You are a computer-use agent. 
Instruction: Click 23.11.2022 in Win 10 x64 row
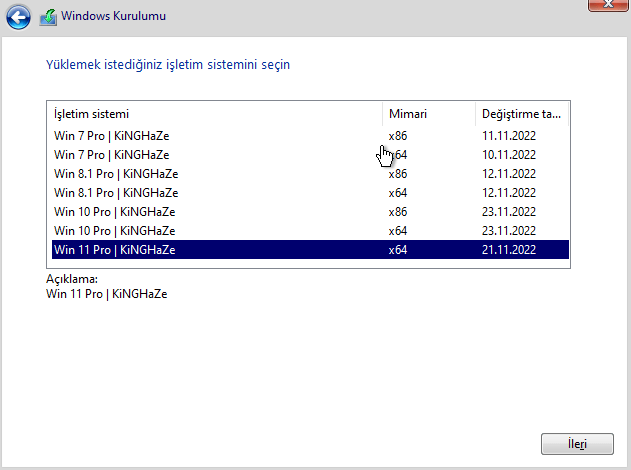click(x=509, y=231)
